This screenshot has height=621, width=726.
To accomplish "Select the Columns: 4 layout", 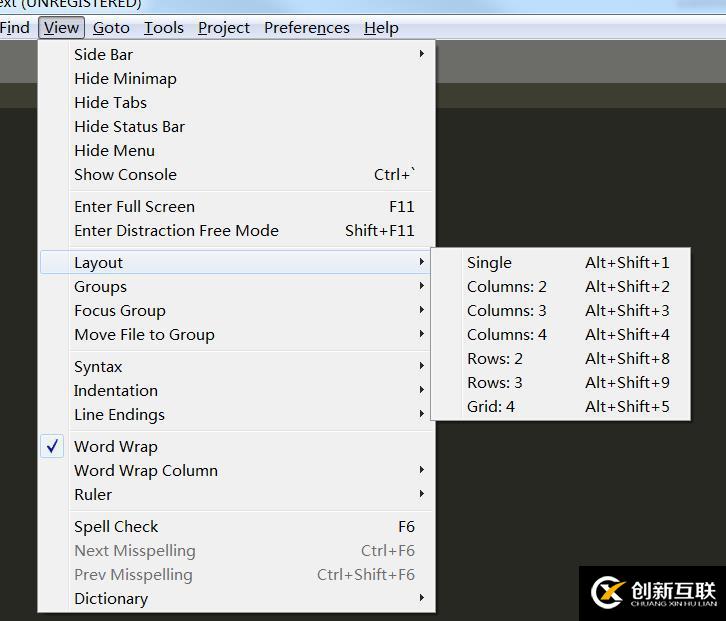I will coord(561,335).
